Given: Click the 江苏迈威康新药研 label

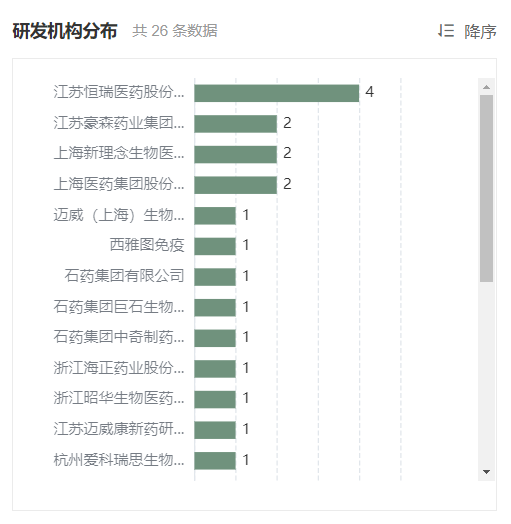Looking at the screenshot, I should click(x=119, y=429).
